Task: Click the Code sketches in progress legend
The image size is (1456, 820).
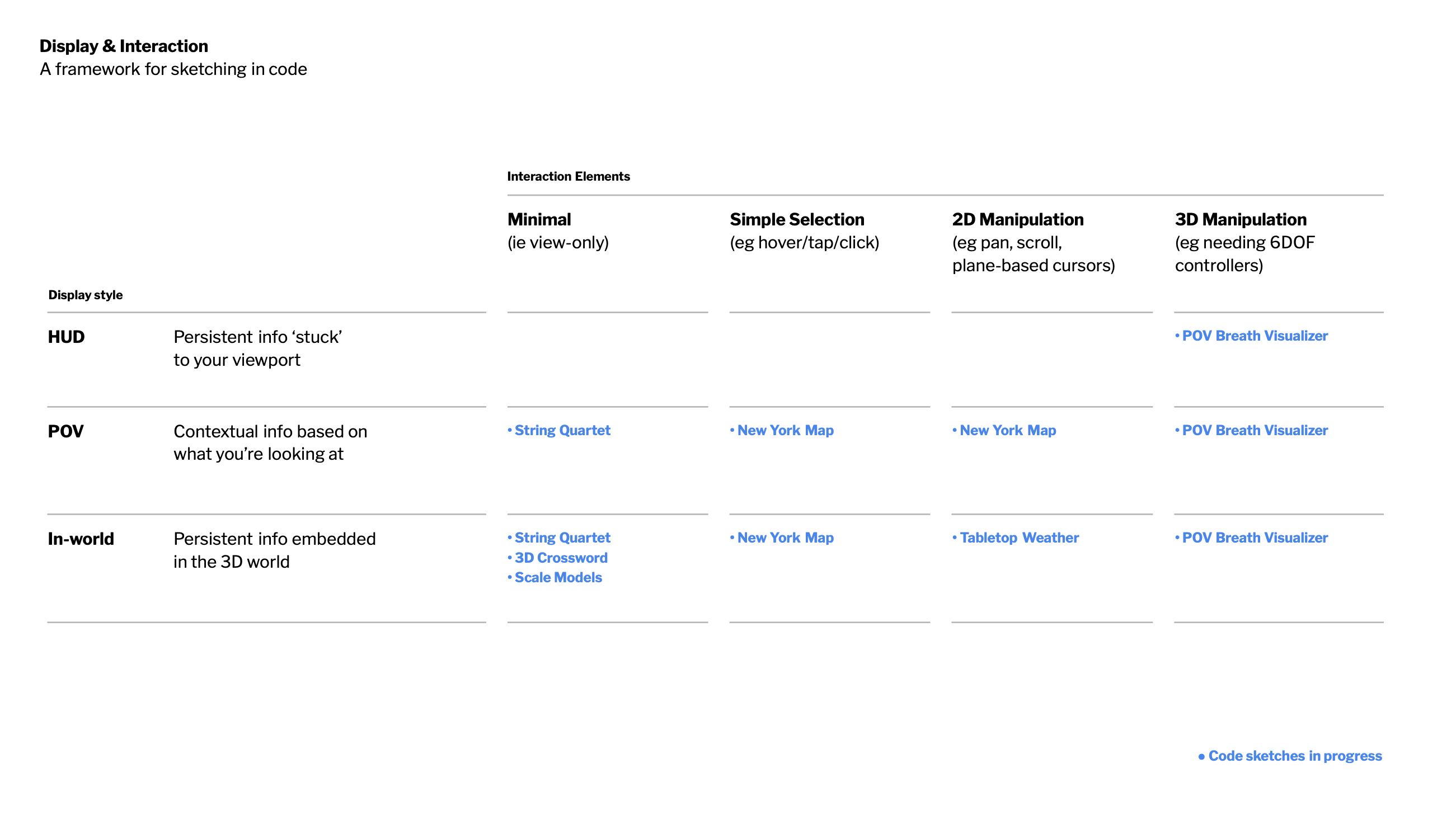Action: (x=1294, y=757)
